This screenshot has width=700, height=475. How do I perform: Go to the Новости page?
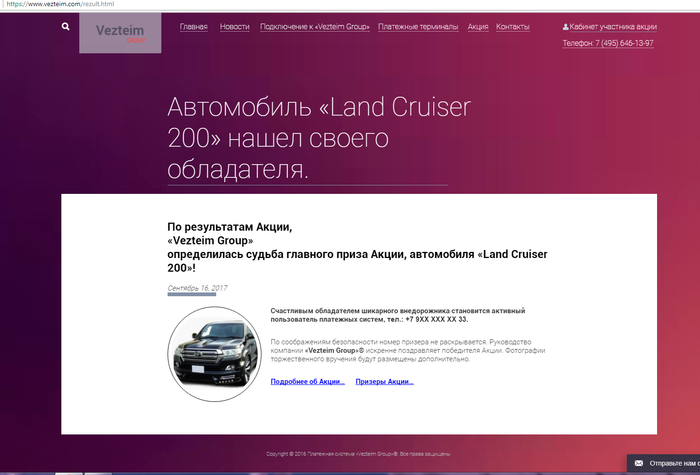tap(234, 27)
